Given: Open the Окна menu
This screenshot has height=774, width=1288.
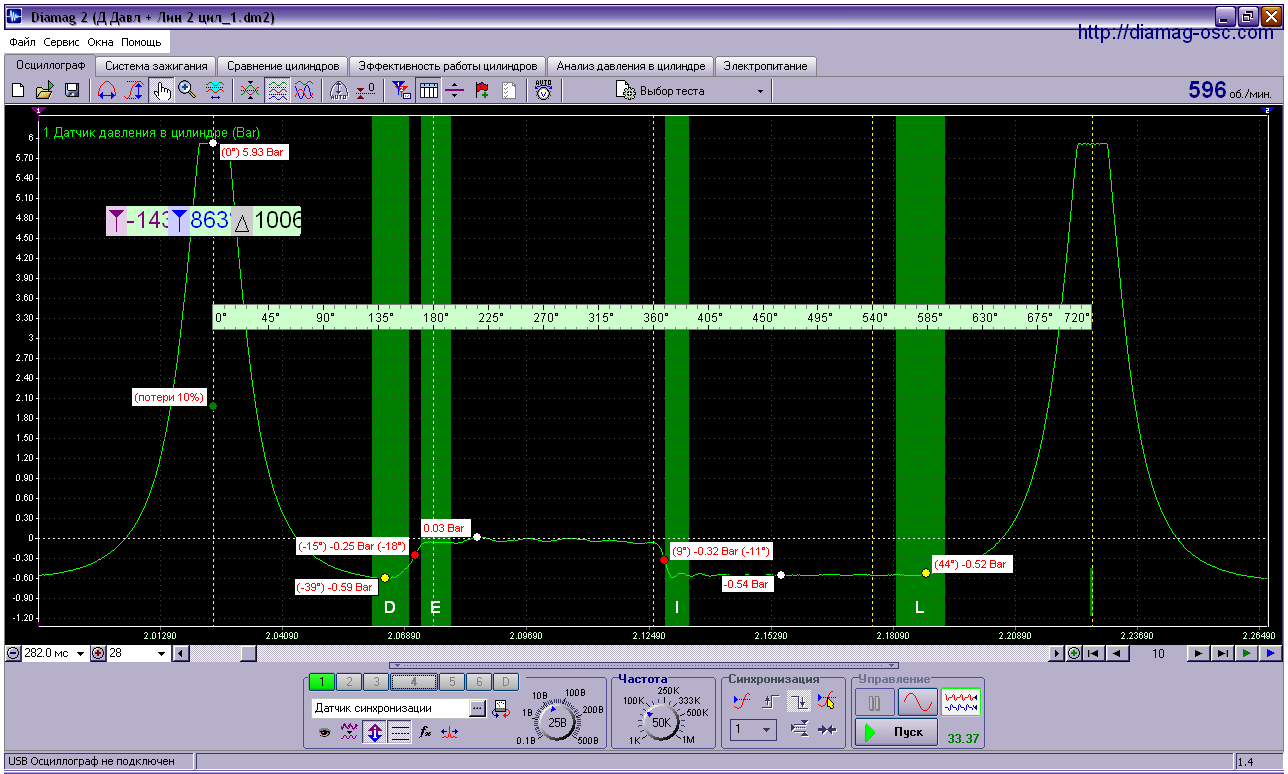Looking at the screenshot, I should 101,43.
